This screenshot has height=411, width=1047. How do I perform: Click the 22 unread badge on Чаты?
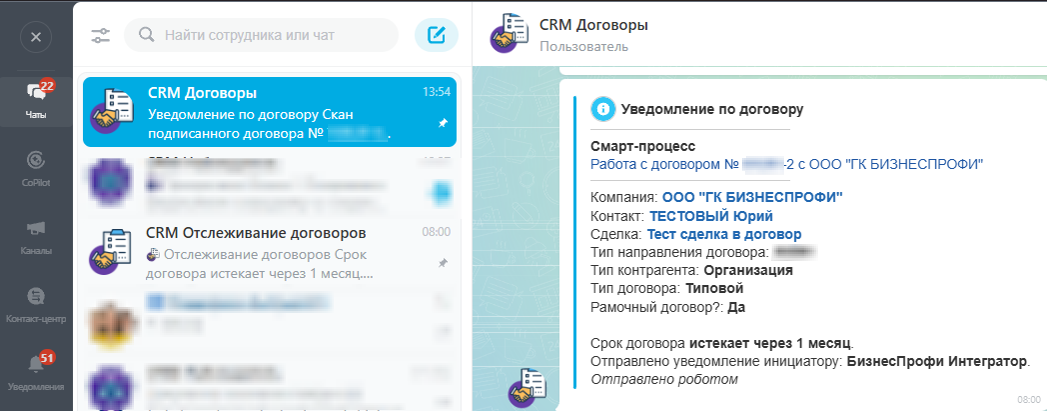pyautogui.click(x=47, y=85)
